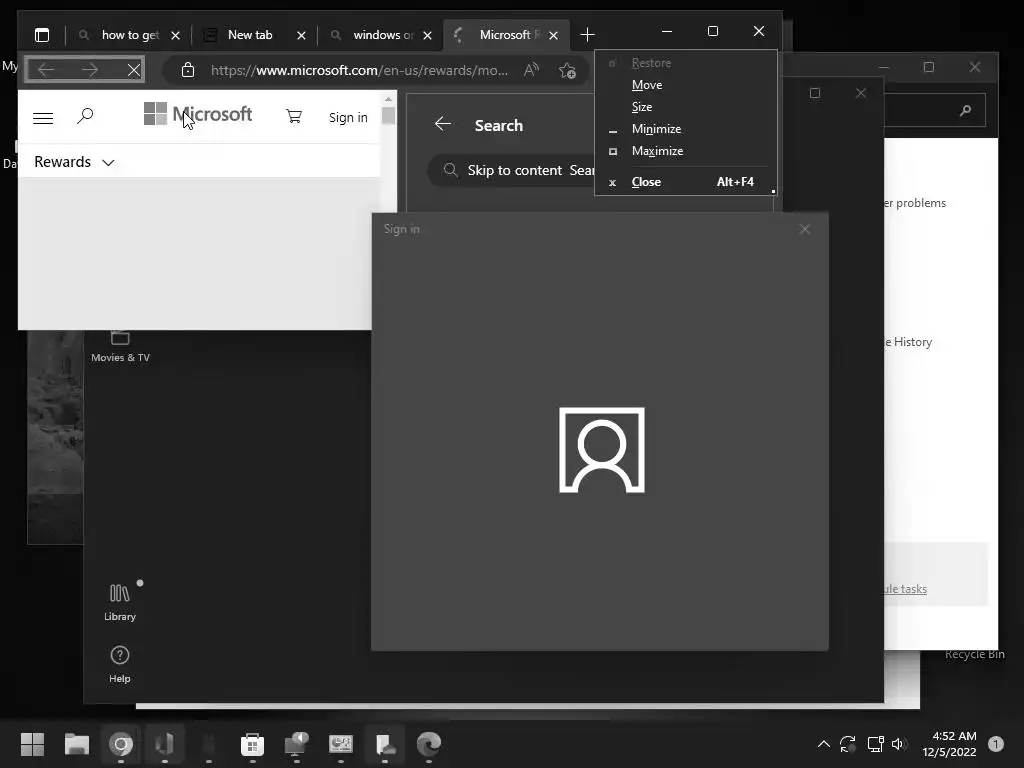Open Movies & TV in the Store sidebar

point(120,346)
